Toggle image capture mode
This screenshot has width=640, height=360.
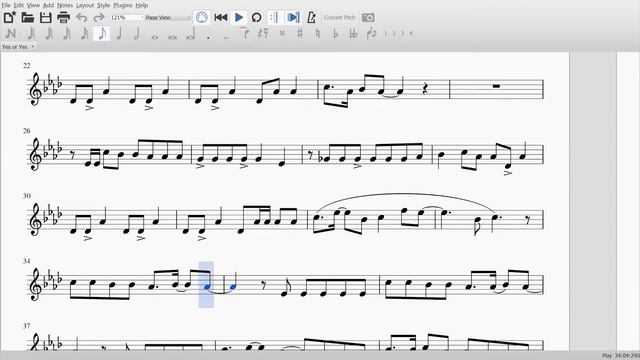click(x=368, y=18)
